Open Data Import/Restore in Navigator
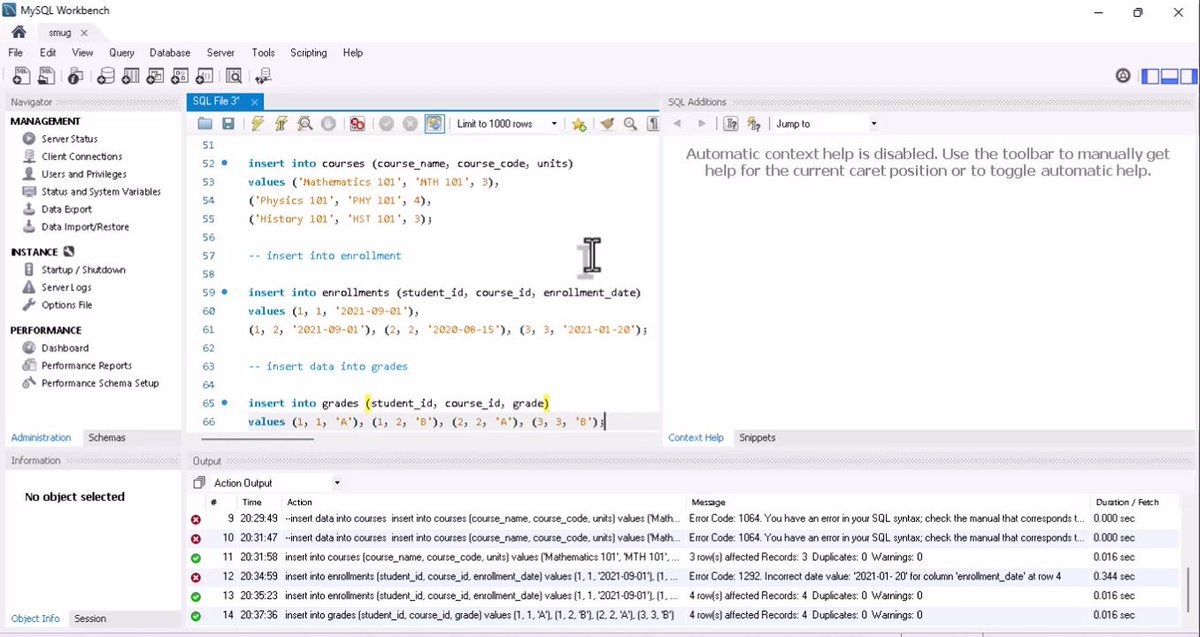 (x=85, y=227)
